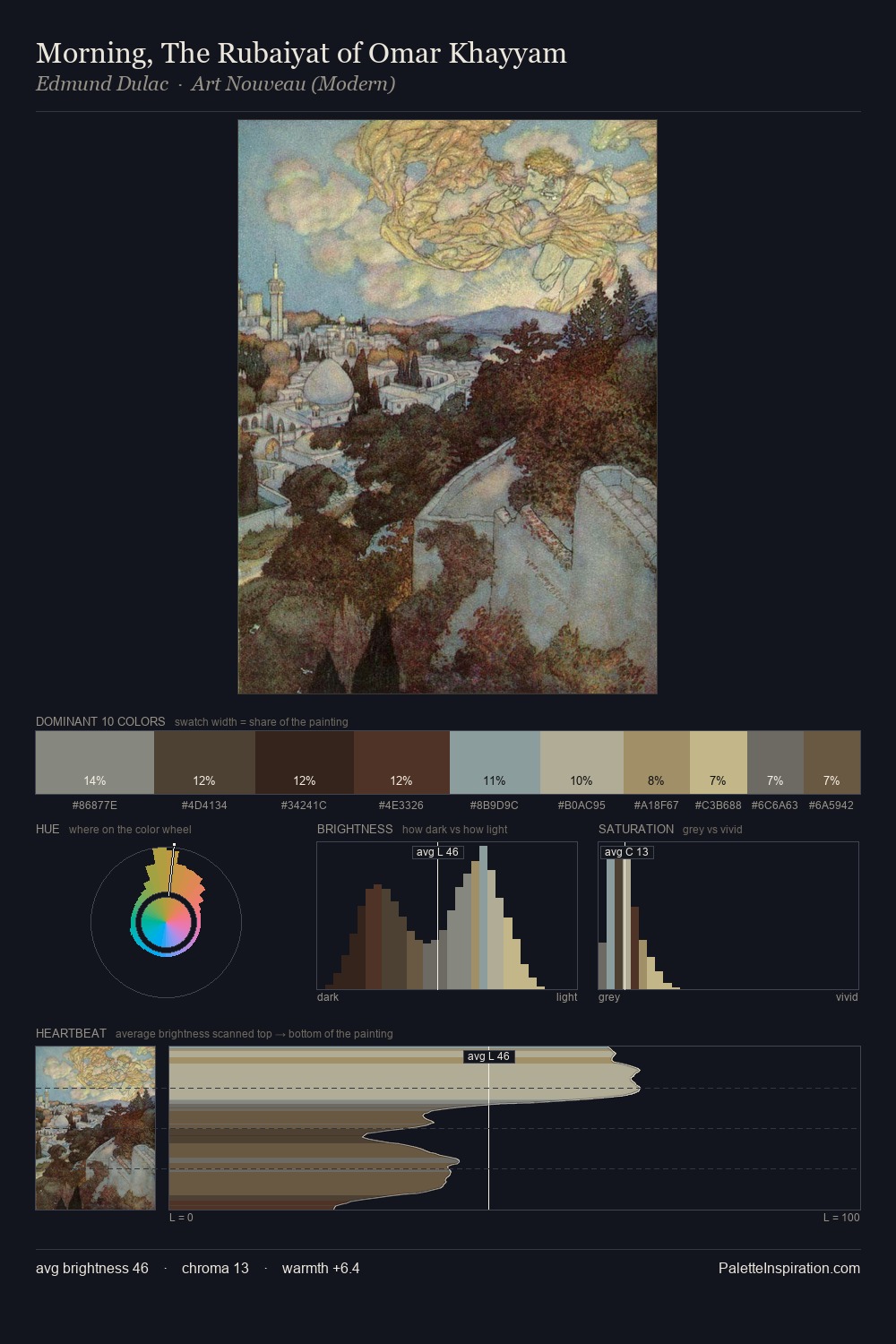
Task: Click the 'avg C 13' label in Saturation chart
Action: tap(626, 852)
